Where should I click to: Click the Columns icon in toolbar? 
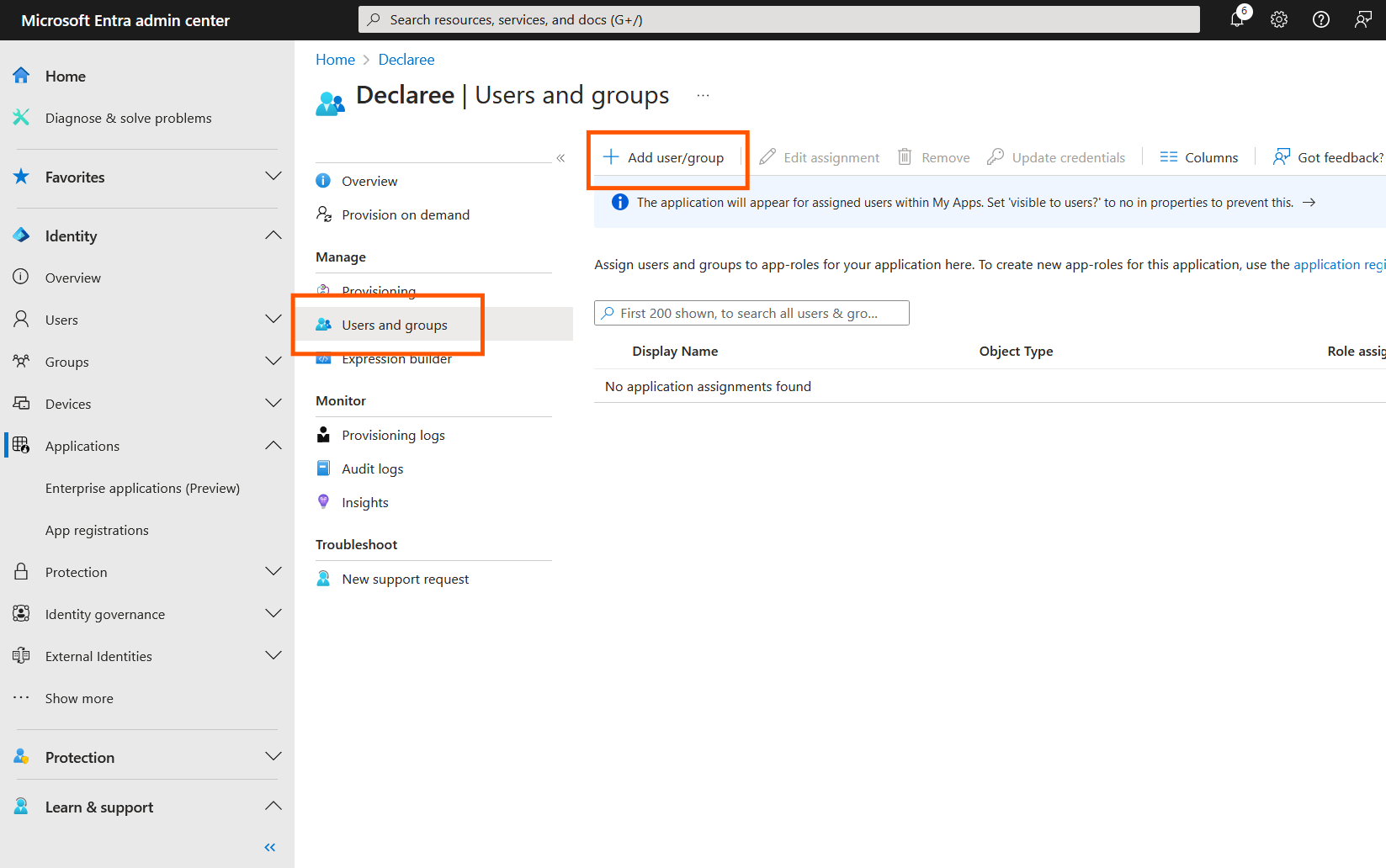point(1169,157)
